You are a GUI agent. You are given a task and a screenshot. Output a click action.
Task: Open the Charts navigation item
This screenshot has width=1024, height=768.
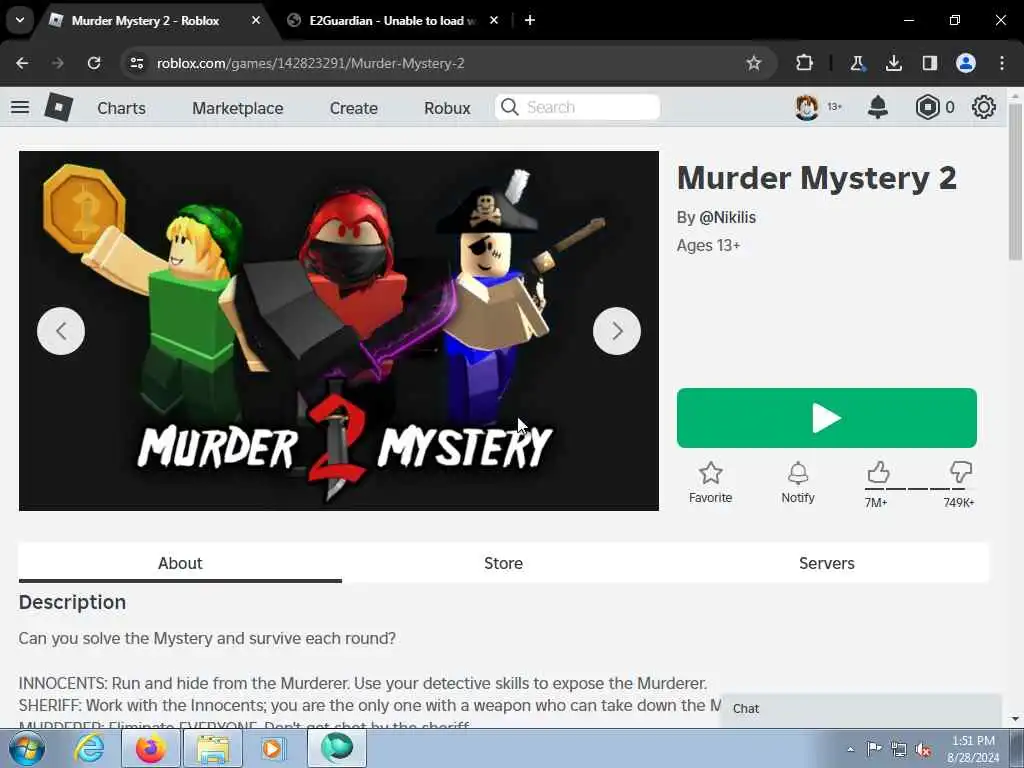coord(121,108)
